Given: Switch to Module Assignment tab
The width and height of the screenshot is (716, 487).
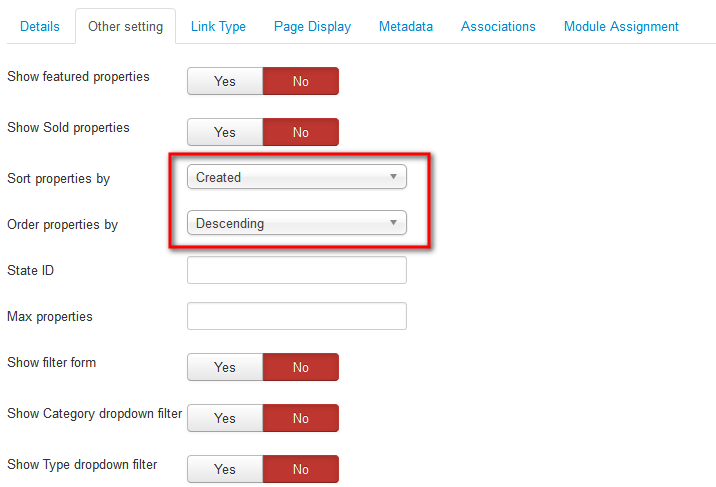Looking at the screenshot, I should tap(621, 26).
